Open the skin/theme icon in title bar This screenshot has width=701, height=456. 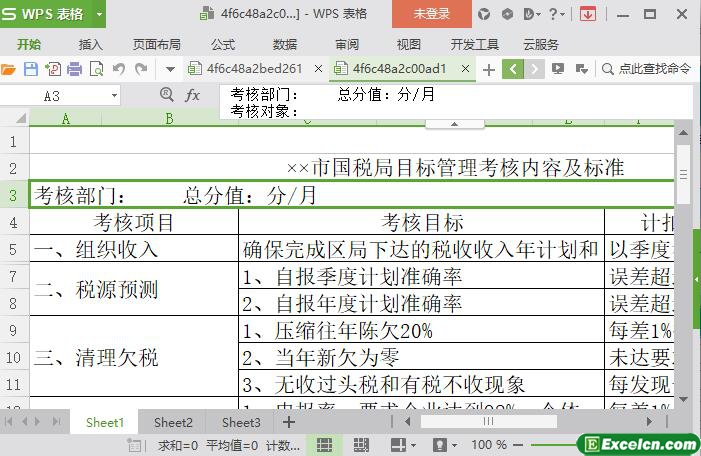click(484, 14)
